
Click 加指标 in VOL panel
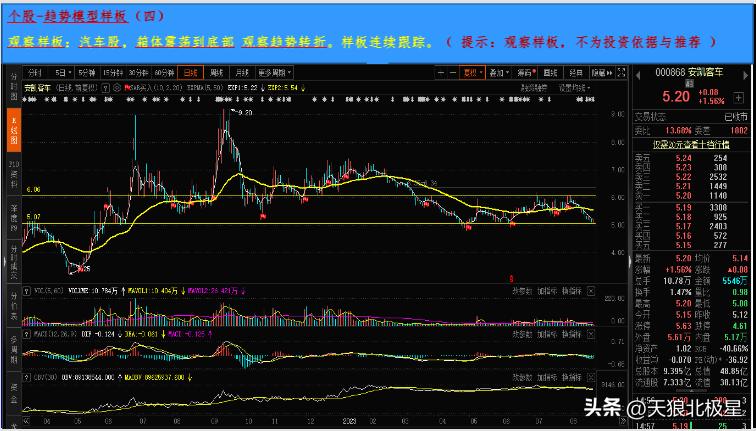click(x=548, y=291)
